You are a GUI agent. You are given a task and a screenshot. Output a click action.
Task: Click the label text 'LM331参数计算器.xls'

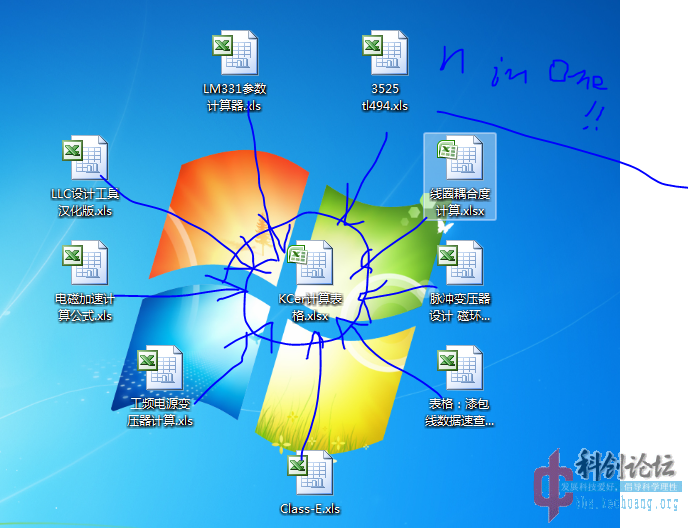tap(235, 97)
